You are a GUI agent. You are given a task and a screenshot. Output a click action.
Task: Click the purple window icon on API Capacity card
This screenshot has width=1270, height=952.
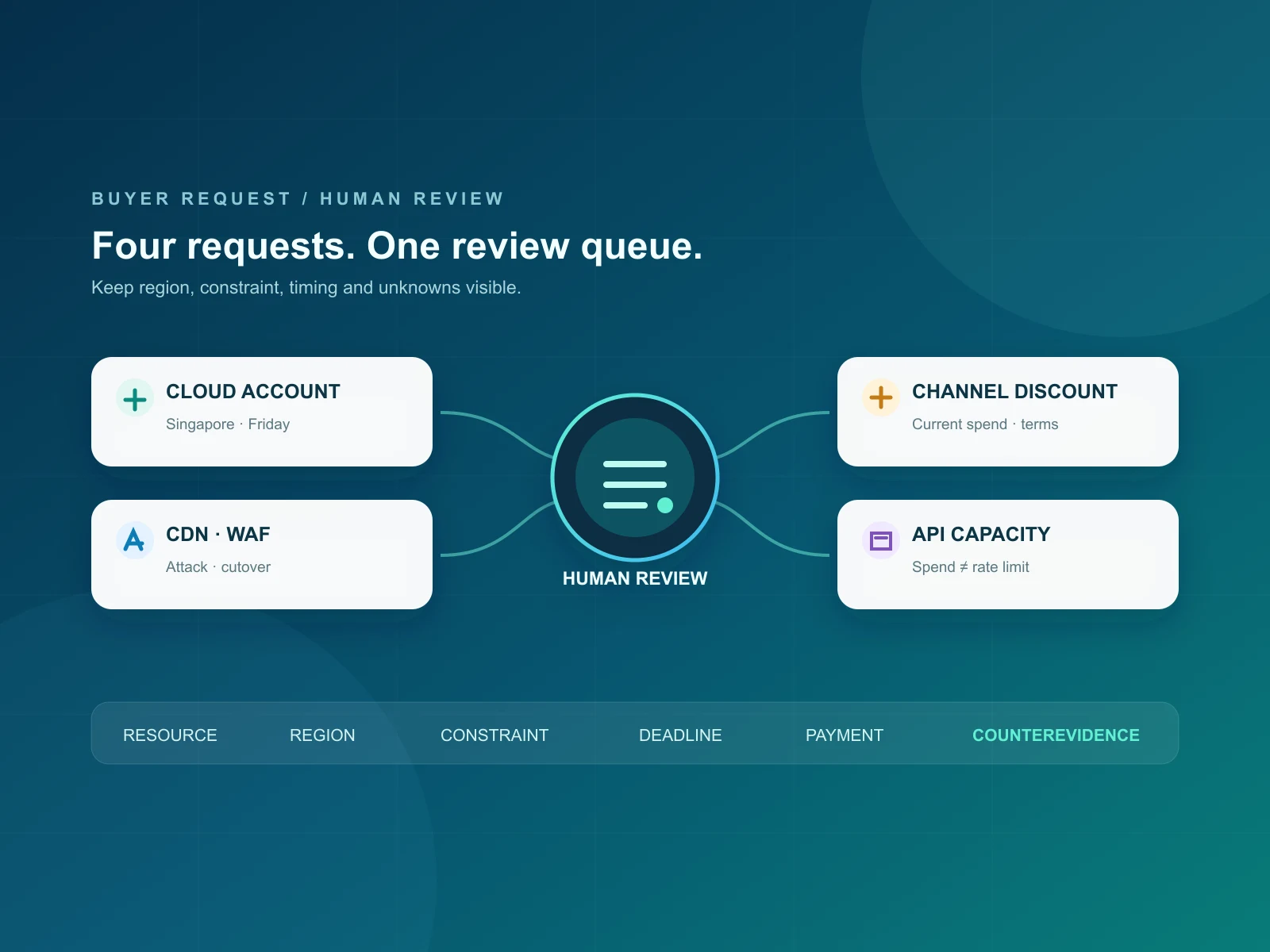[x=881, y=540]
